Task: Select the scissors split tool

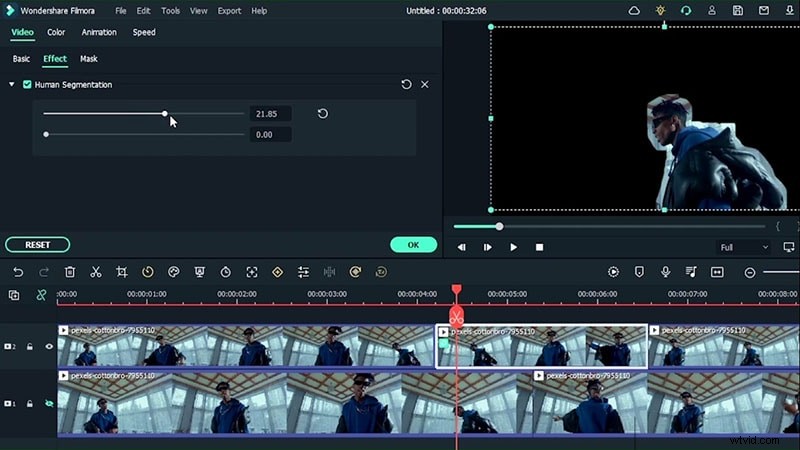Action: pyautogui.click(x=96, y=272)
